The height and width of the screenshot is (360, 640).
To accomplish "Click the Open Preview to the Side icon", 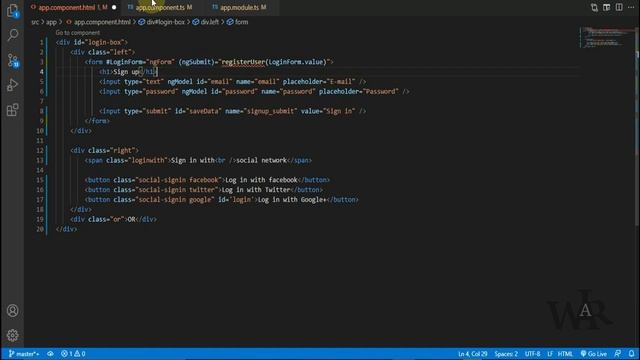I will (x=607, y=7).
